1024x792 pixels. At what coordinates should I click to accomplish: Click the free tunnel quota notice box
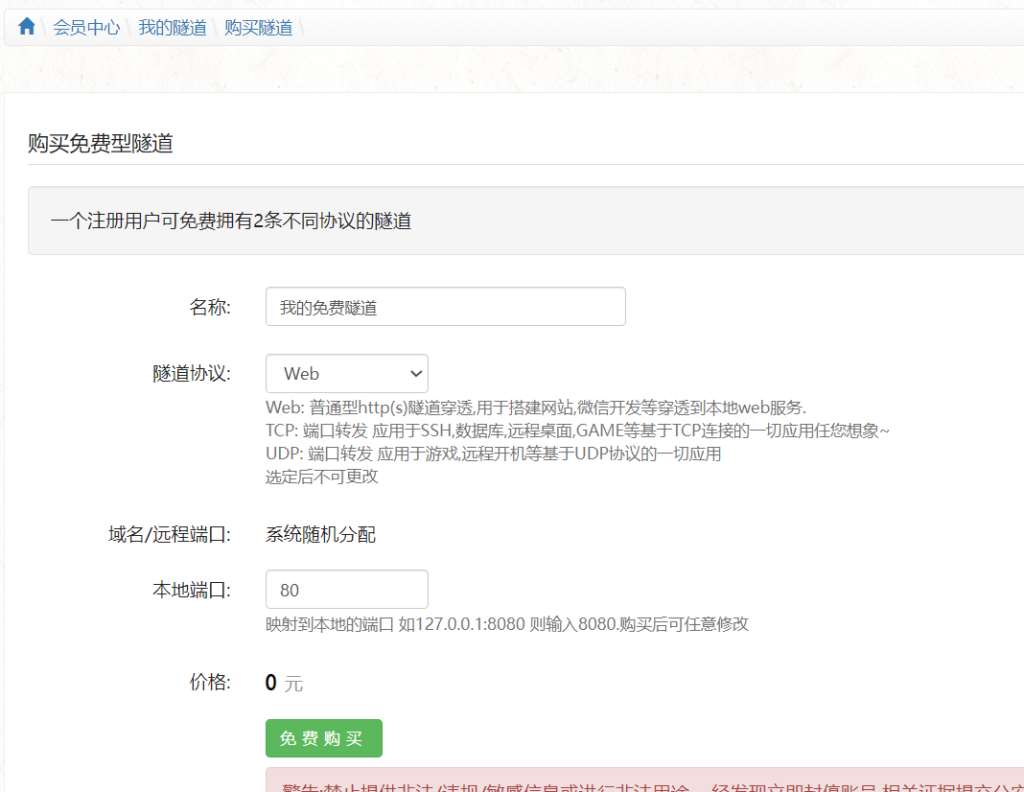525,221
